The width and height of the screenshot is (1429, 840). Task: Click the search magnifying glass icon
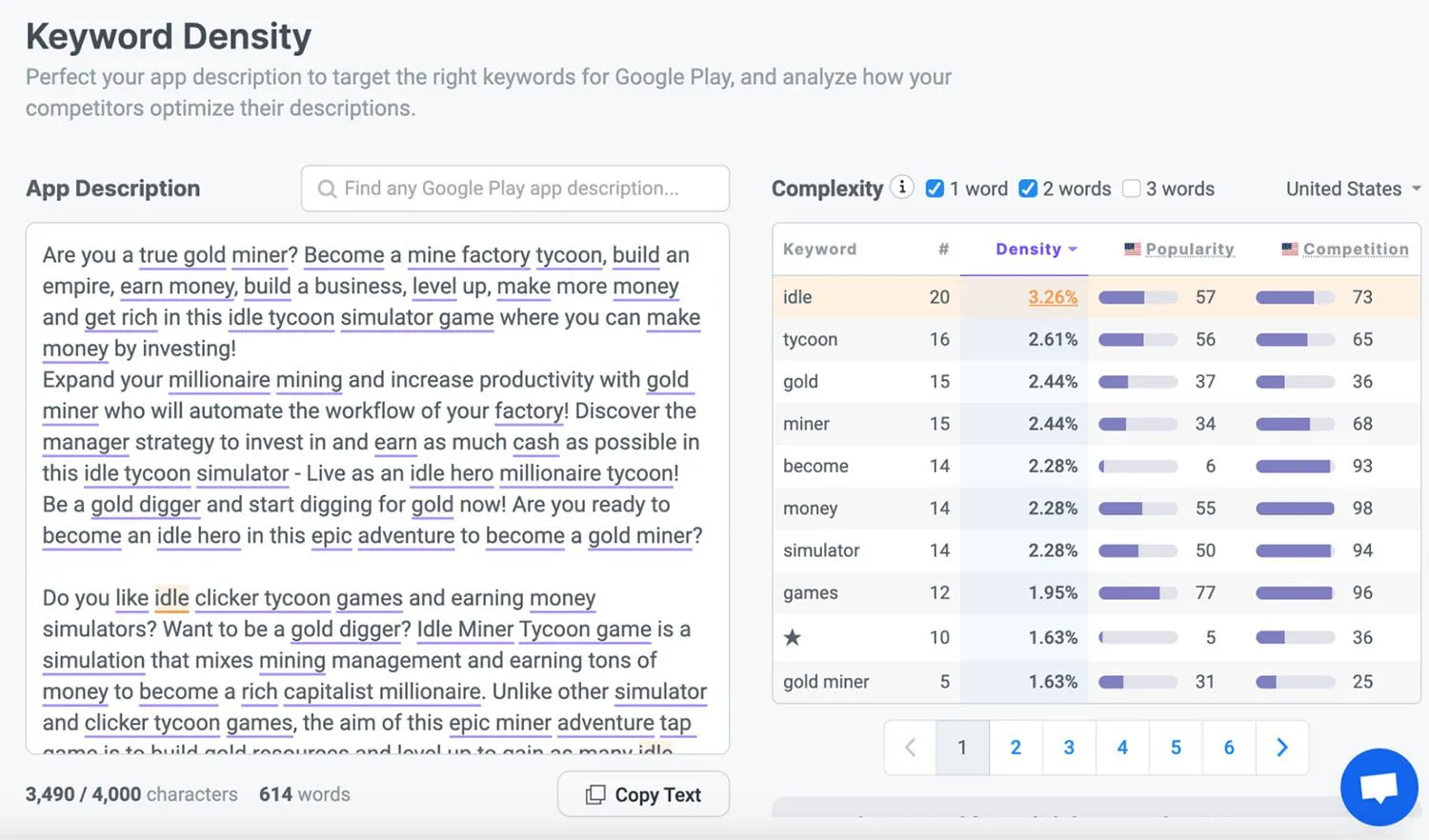pyautogui.click(x=326, y=189)
